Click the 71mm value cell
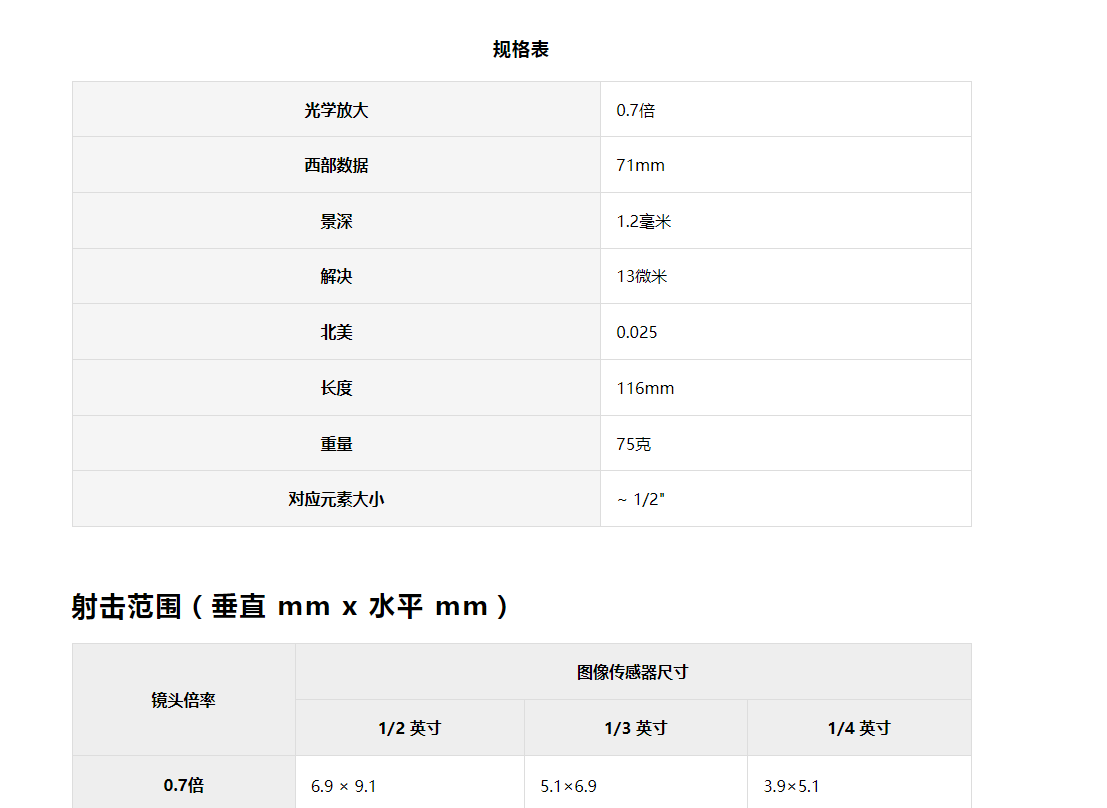The width and height of the screenshot is (1107, 808). point(640,166)
